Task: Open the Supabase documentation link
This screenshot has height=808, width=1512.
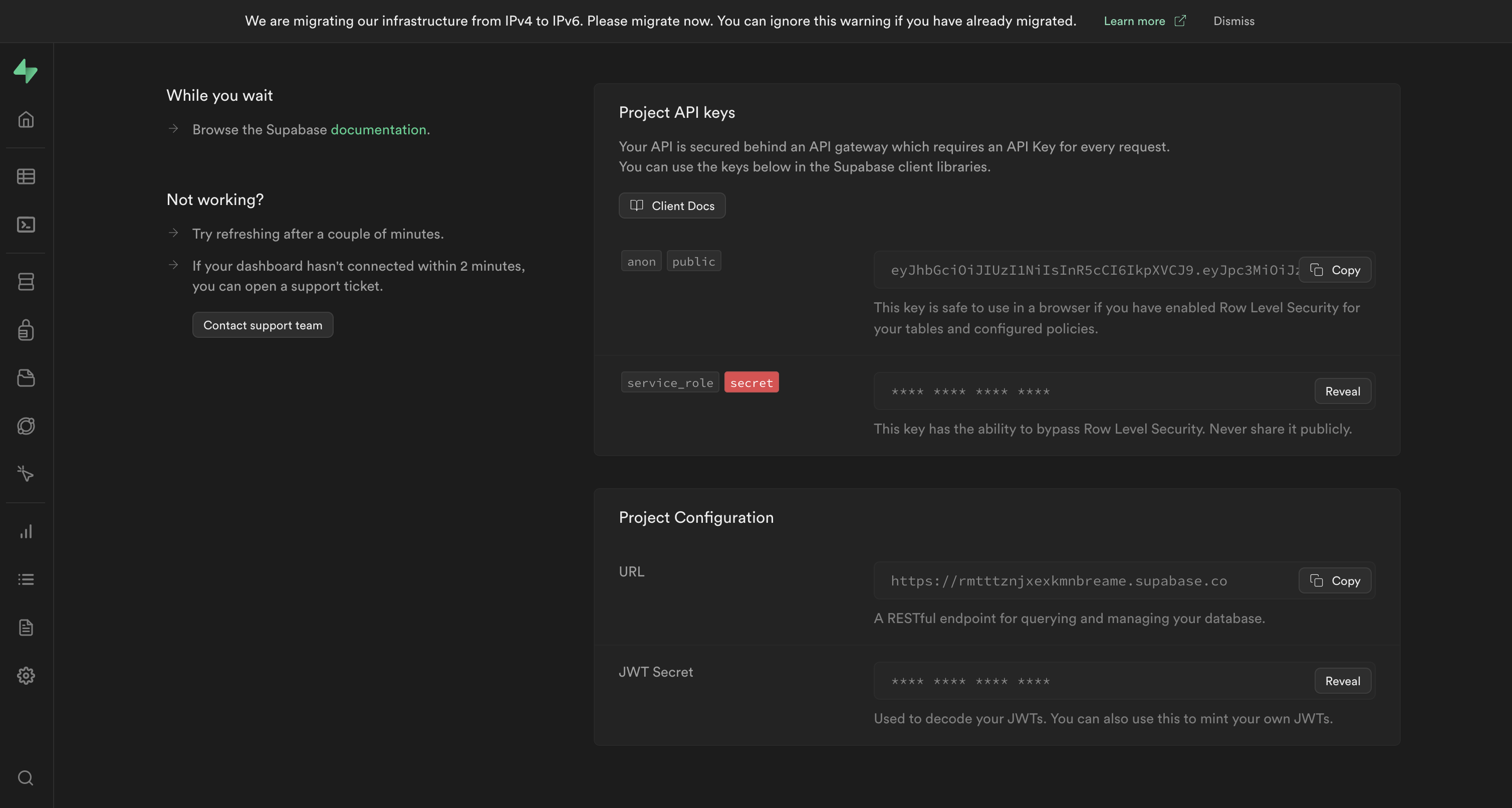Action: pos(379,130)
